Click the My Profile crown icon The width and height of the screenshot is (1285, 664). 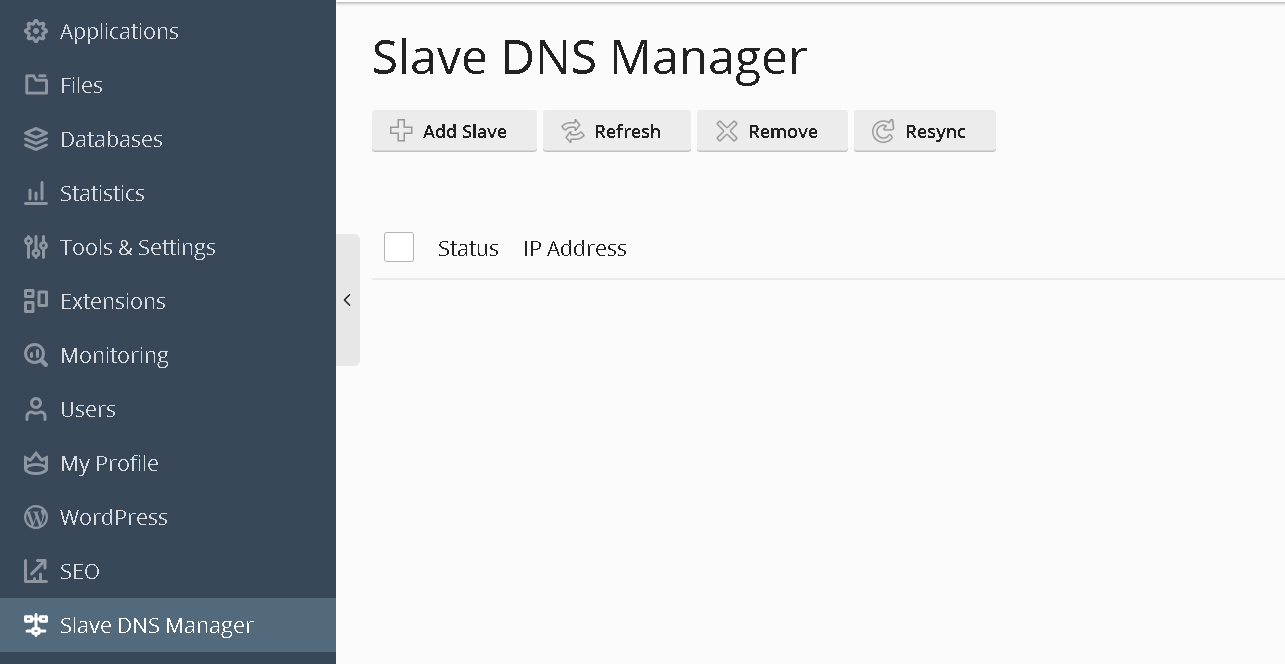[x=36, y=463]
